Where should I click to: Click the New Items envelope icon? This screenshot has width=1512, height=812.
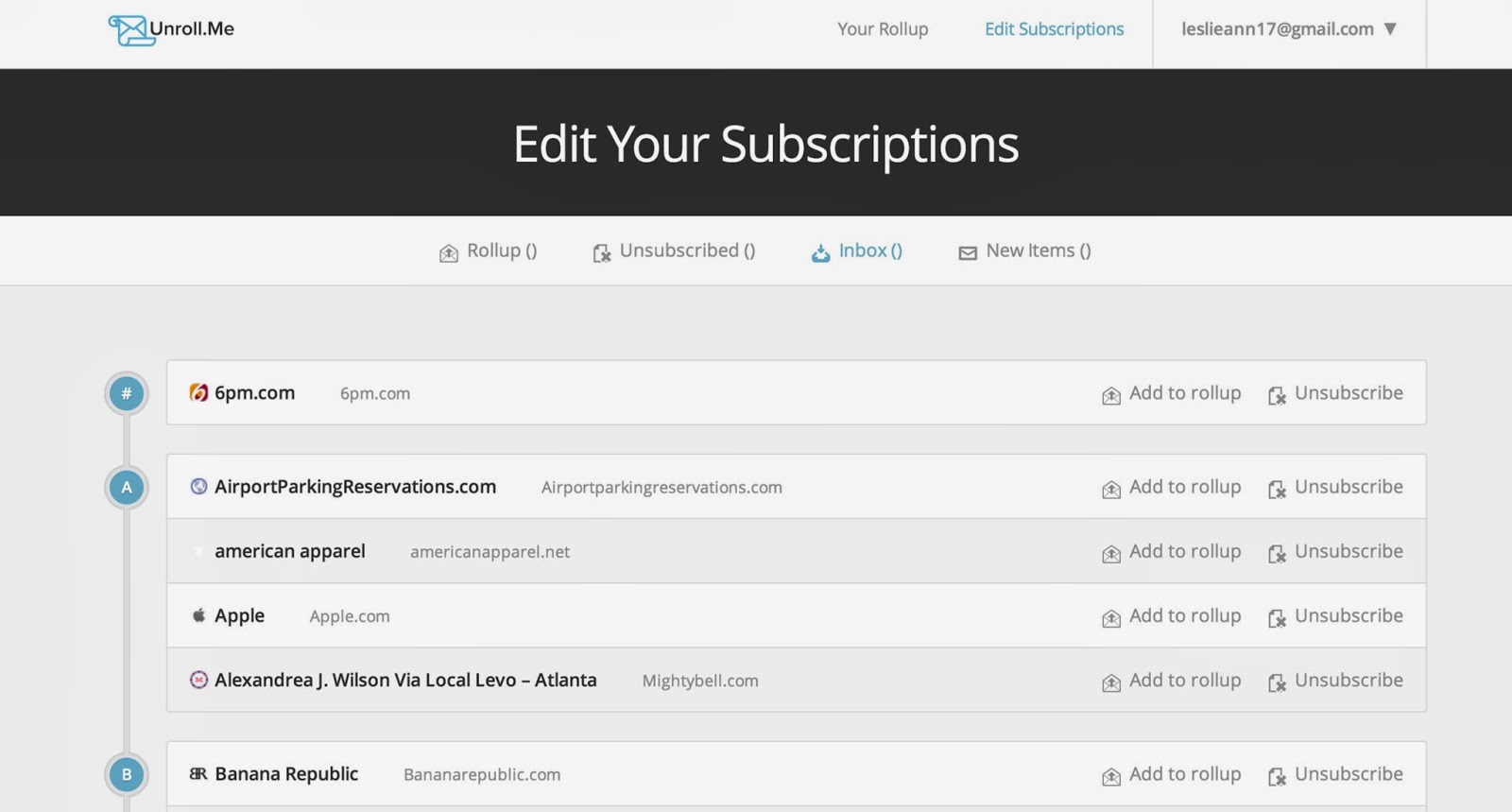click(968, 253)
